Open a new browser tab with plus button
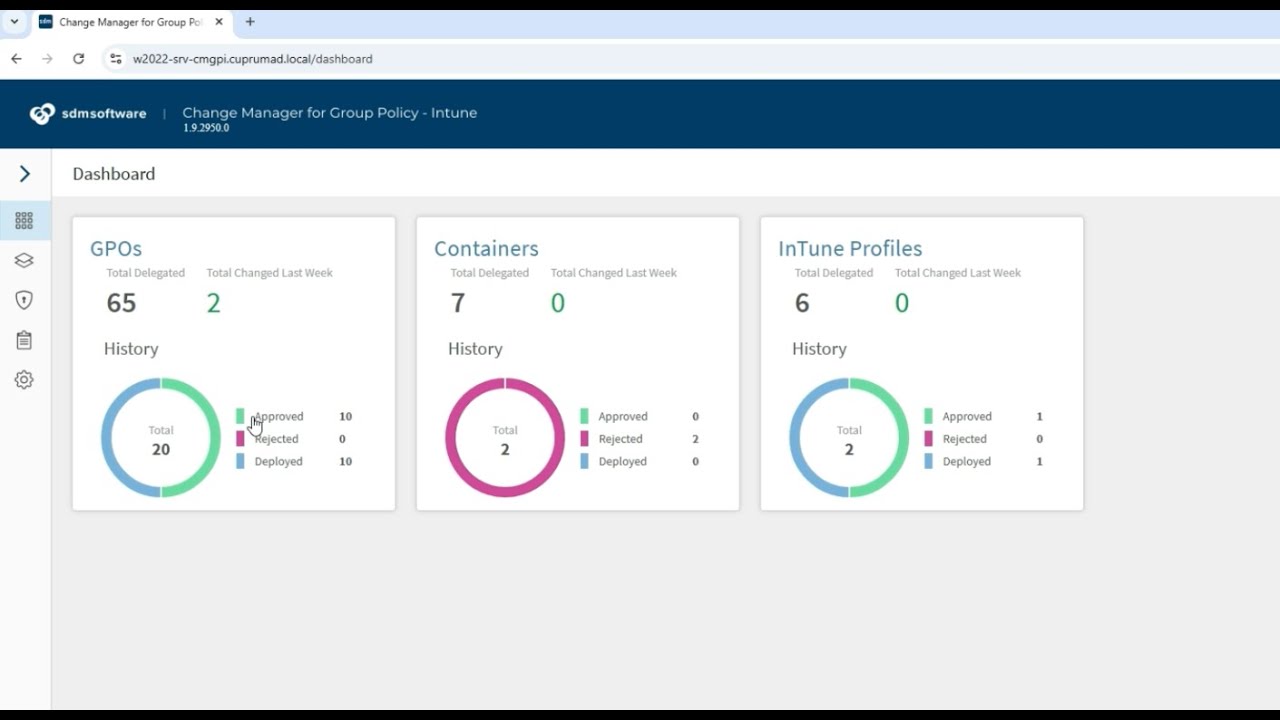 click(x=250, y=20)
